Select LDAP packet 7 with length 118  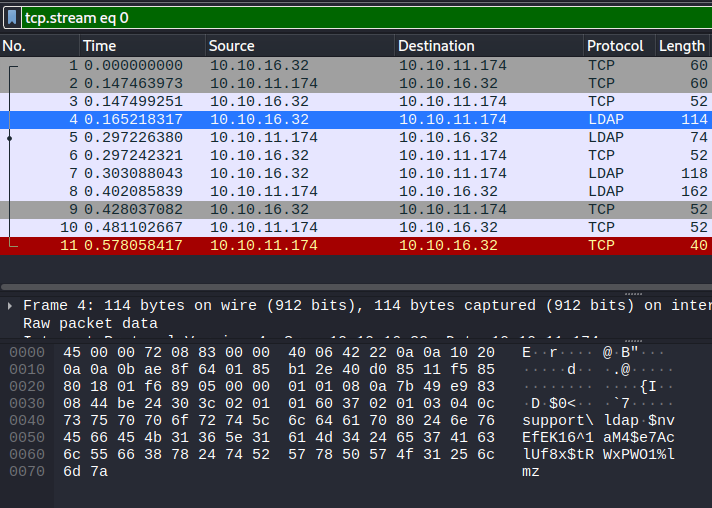(356, 174)
